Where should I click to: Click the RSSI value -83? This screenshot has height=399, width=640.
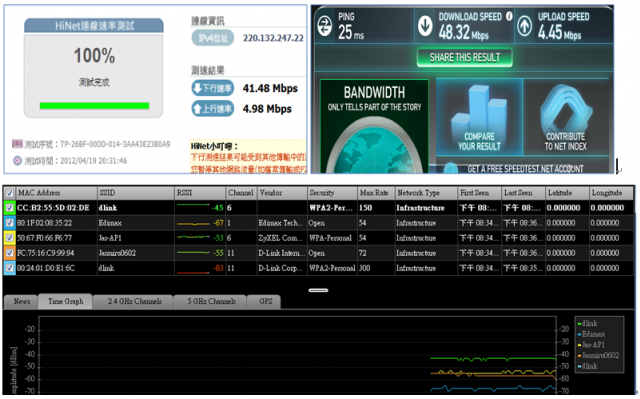click(218, 268)
